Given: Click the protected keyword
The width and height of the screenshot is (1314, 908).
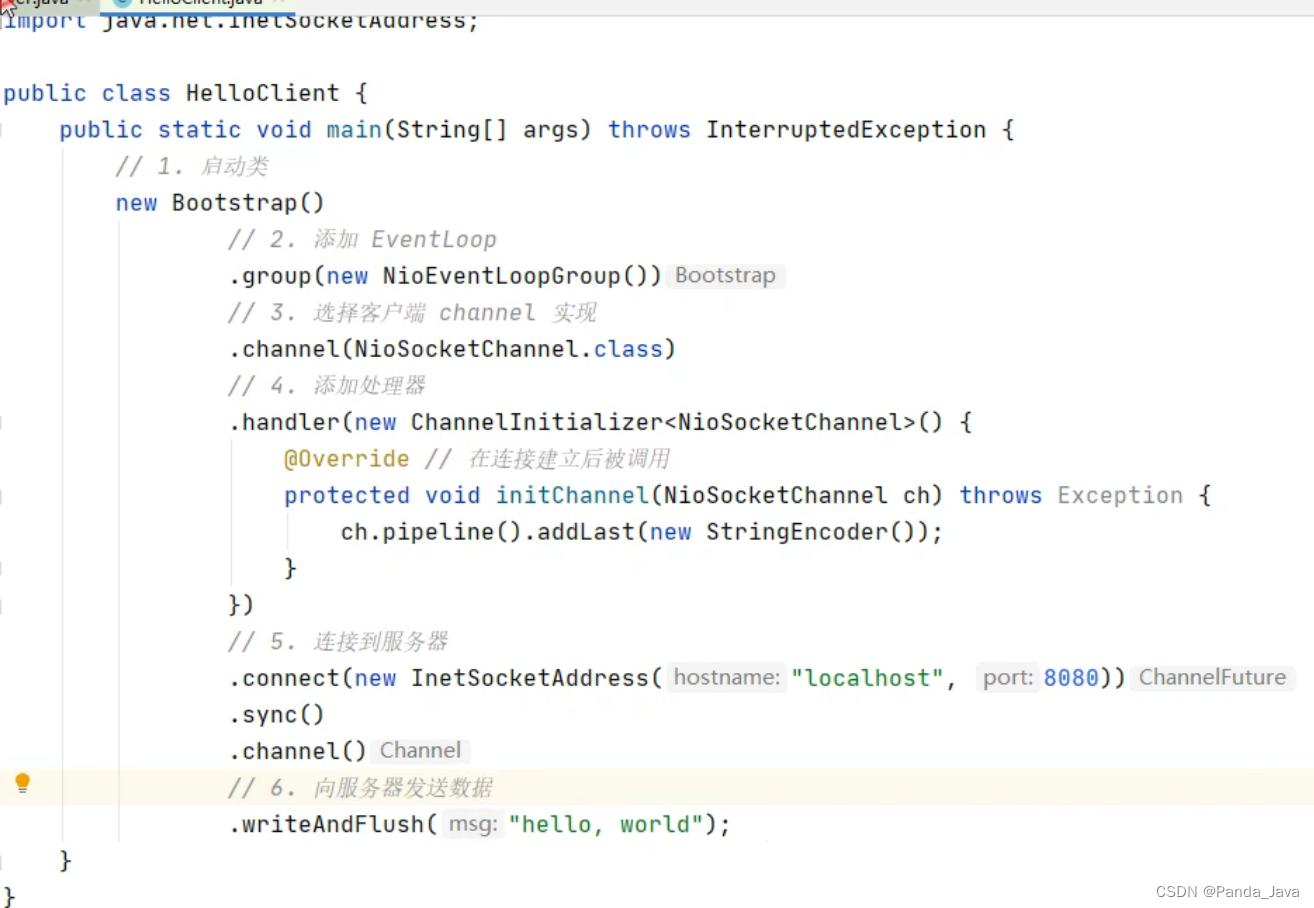Looking at the screenshot, I should click(347, 496).
